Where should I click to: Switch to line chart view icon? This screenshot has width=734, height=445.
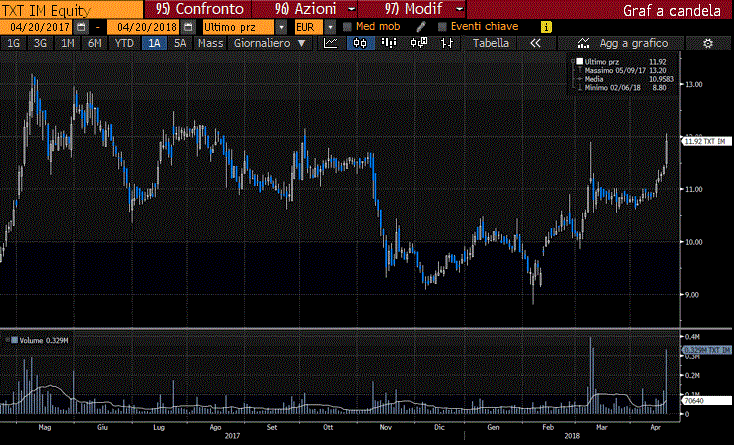tap(330, 44)
